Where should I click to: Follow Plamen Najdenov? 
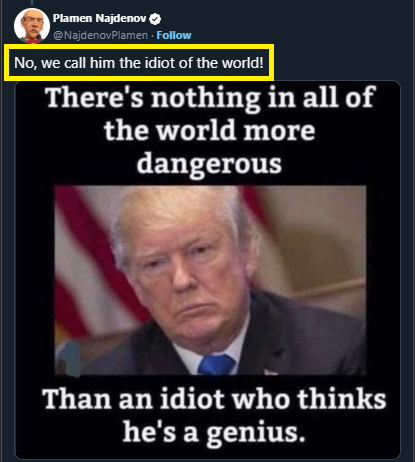tap(174, 35)
